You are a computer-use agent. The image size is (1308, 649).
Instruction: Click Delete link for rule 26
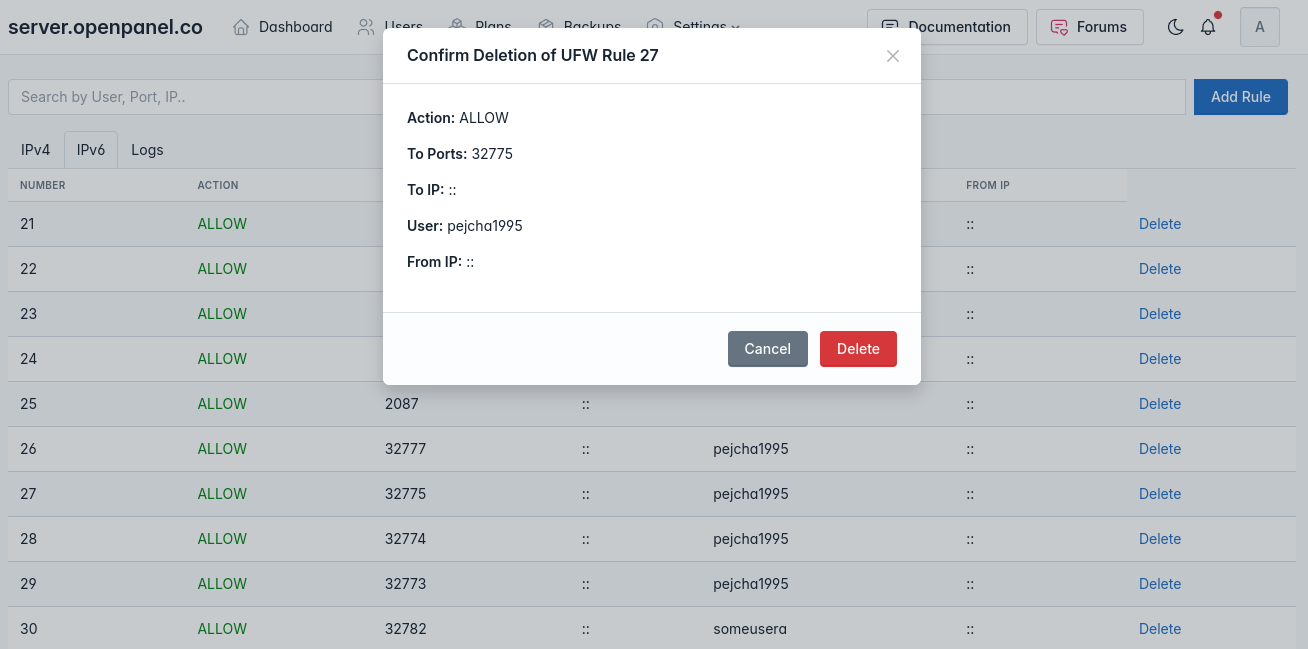click(1160, 449)
